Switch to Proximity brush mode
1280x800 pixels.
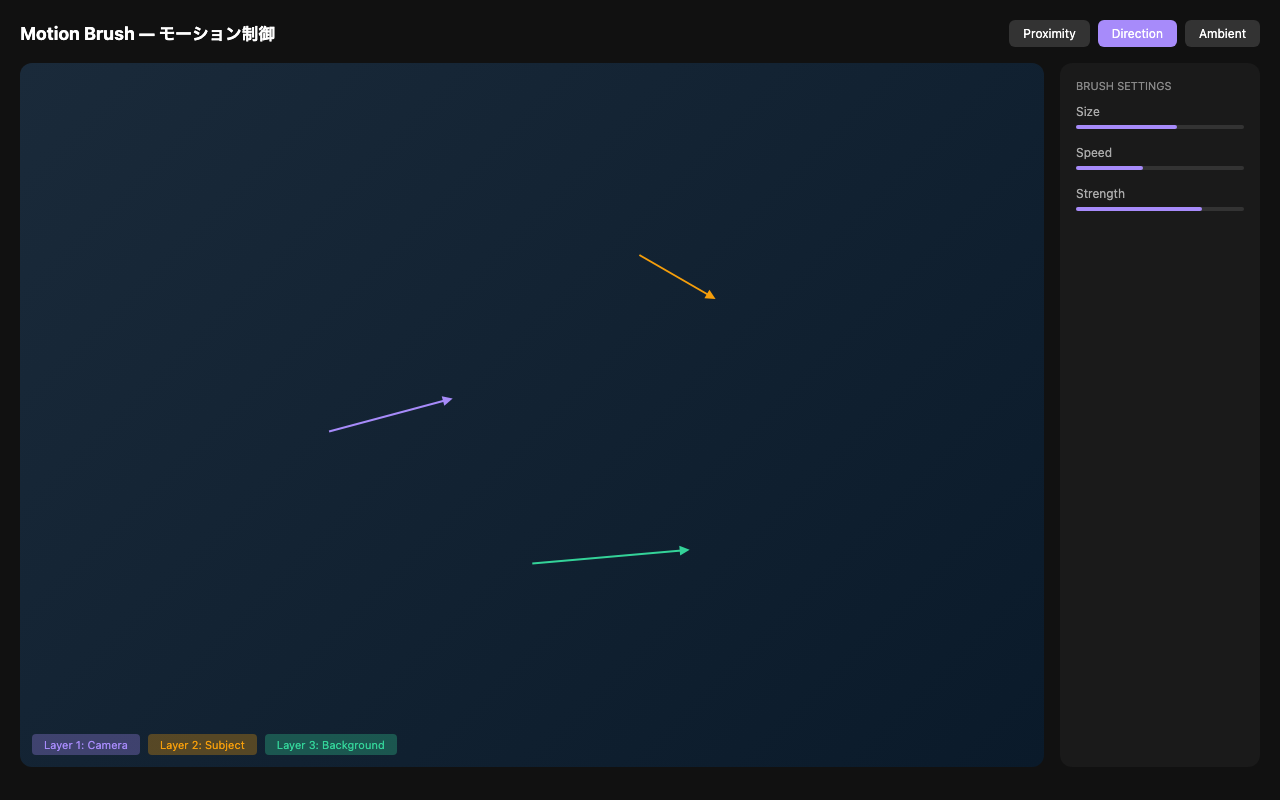tap(1049, 34)
